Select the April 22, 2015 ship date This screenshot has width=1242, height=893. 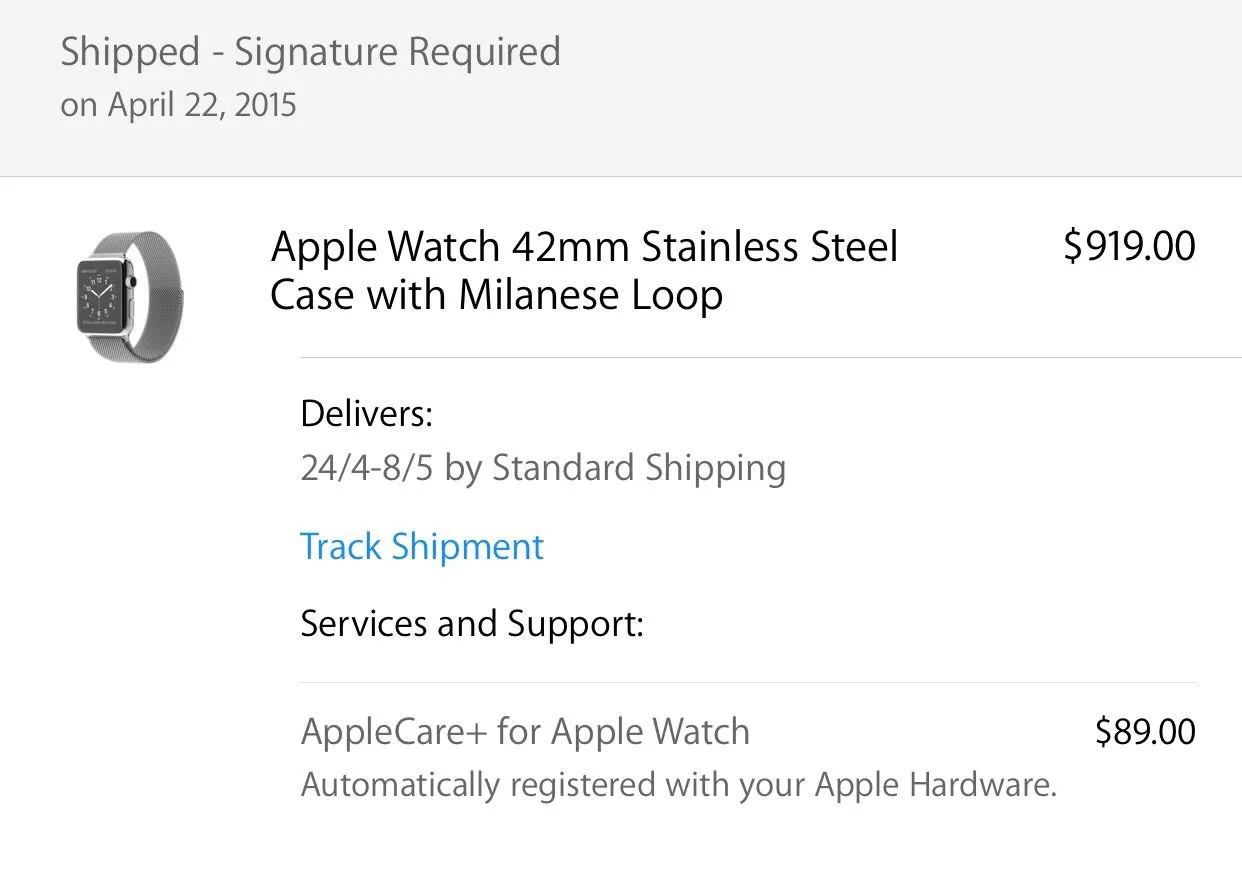click(x=202, y=105)
